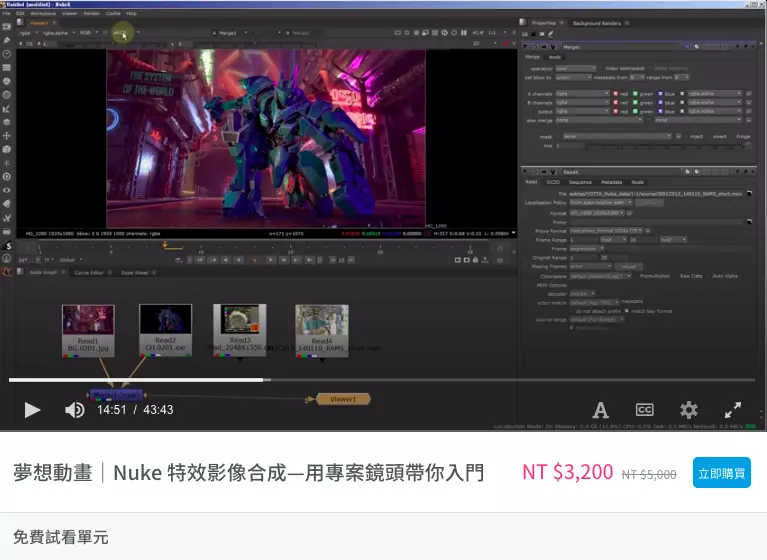
Task: Open viewer A input Merge1 dropdown
Action: point(233,33)
